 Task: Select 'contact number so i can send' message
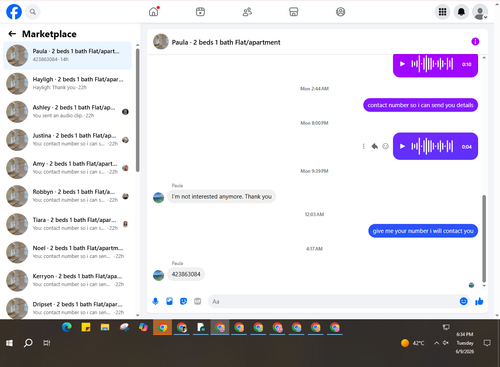click(420, 105)
